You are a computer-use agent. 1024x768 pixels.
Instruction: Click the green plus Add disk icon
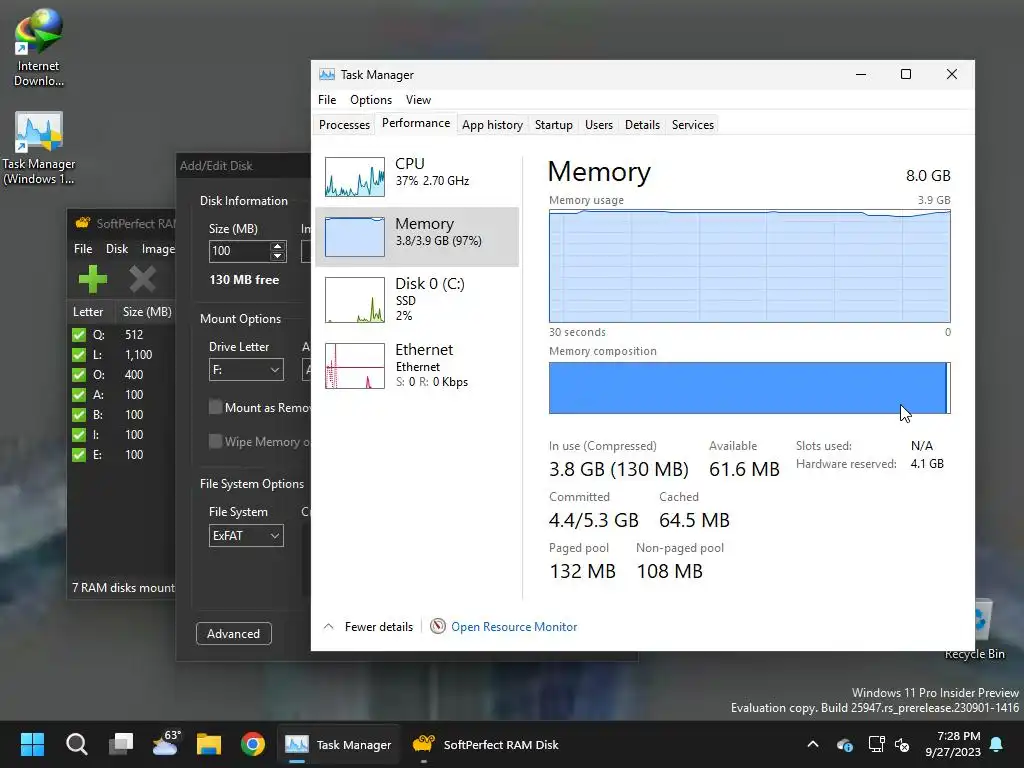(92, 280)
